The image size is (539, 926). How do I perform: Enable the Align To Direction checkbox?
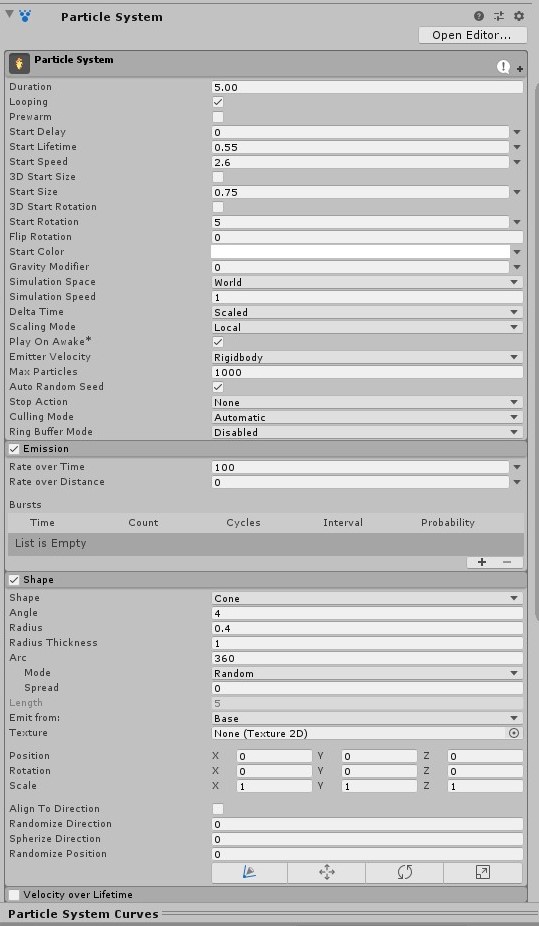pos(218,808)
